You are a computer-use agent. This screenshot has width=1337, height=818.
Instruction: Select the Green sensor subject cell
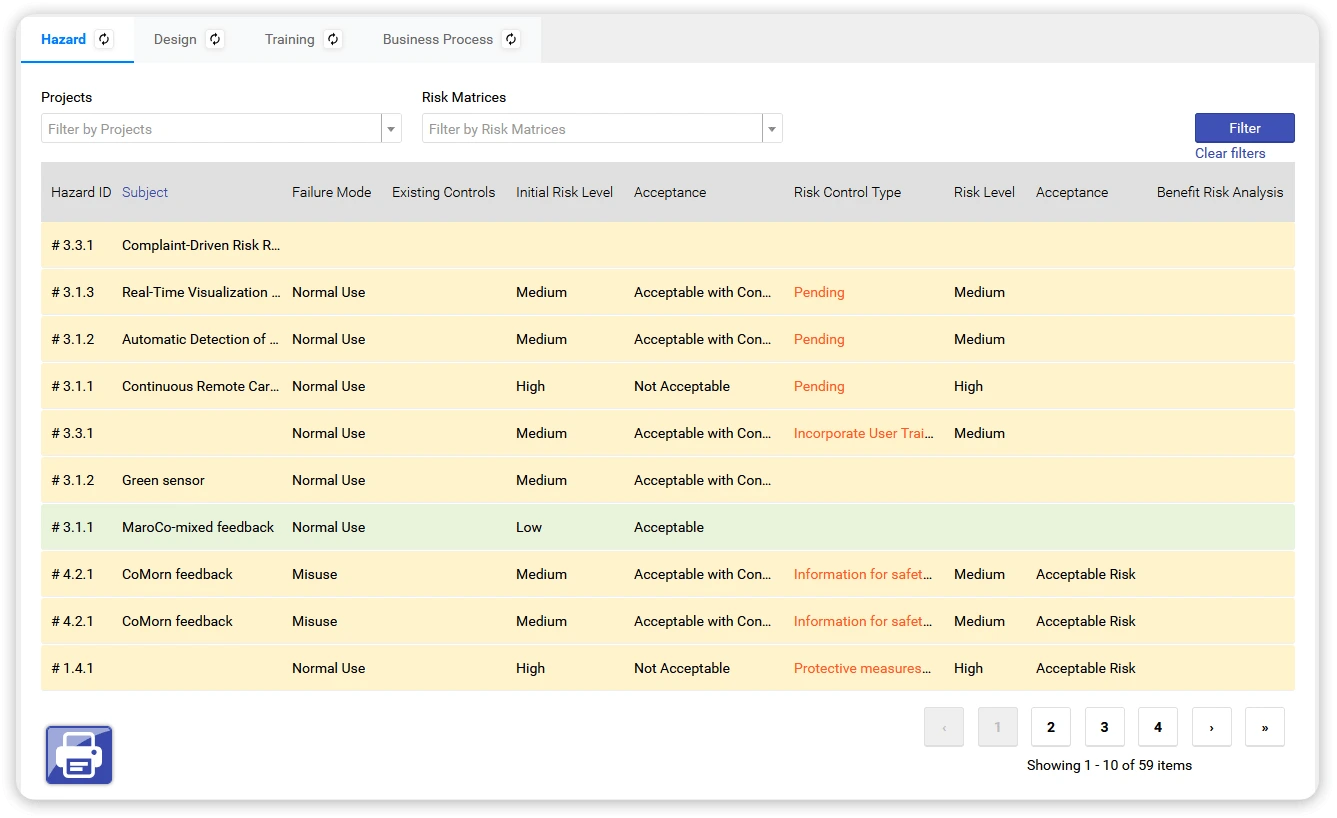163,480
